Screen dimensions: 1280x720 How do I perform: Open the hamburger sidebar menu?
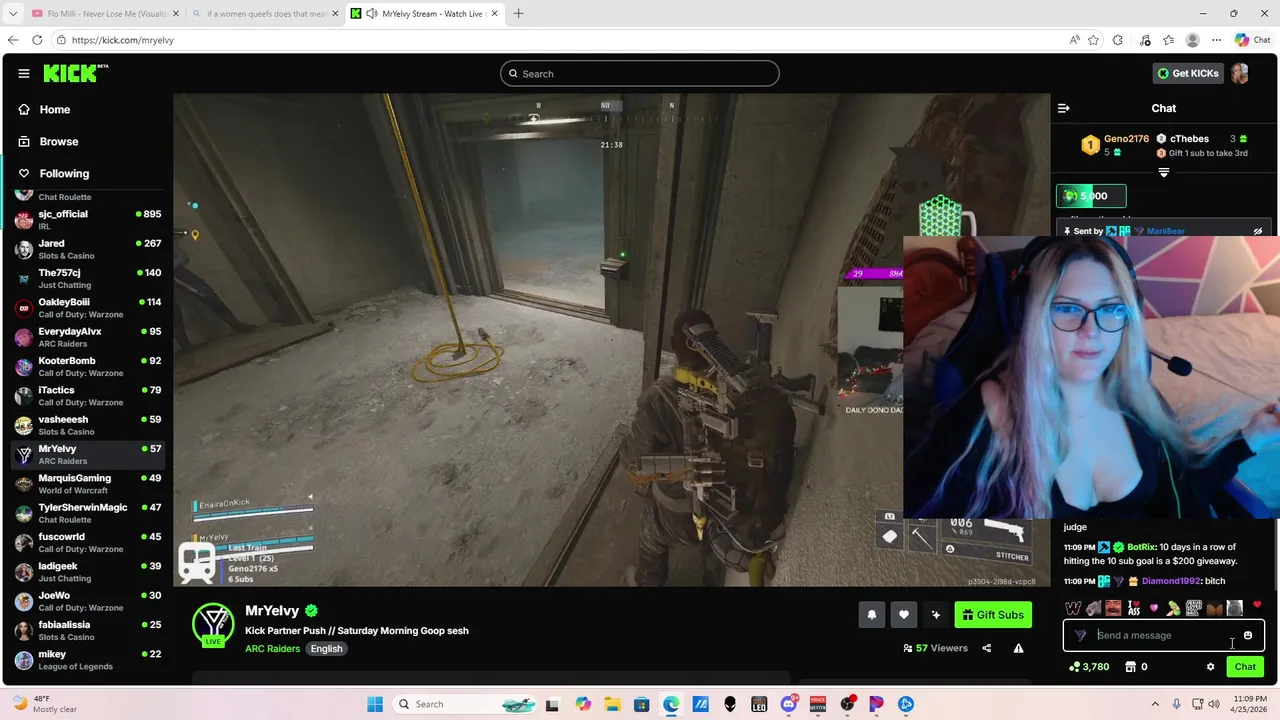(x=24, y=73)
